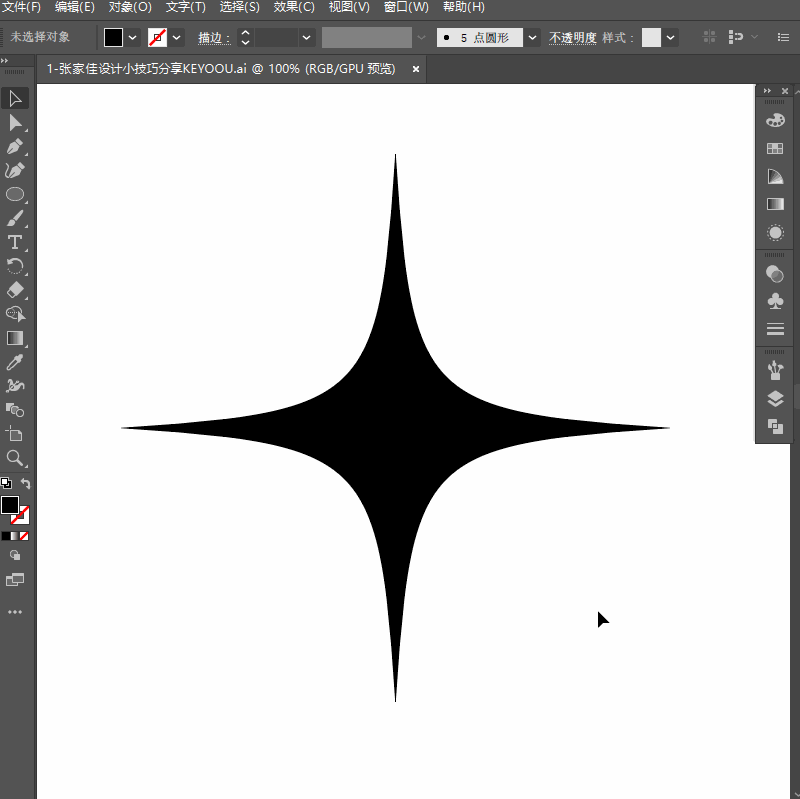The height and width of the screenshot is (799, 800).
Task: Select the Blend tool
Action: click(15, 410)
